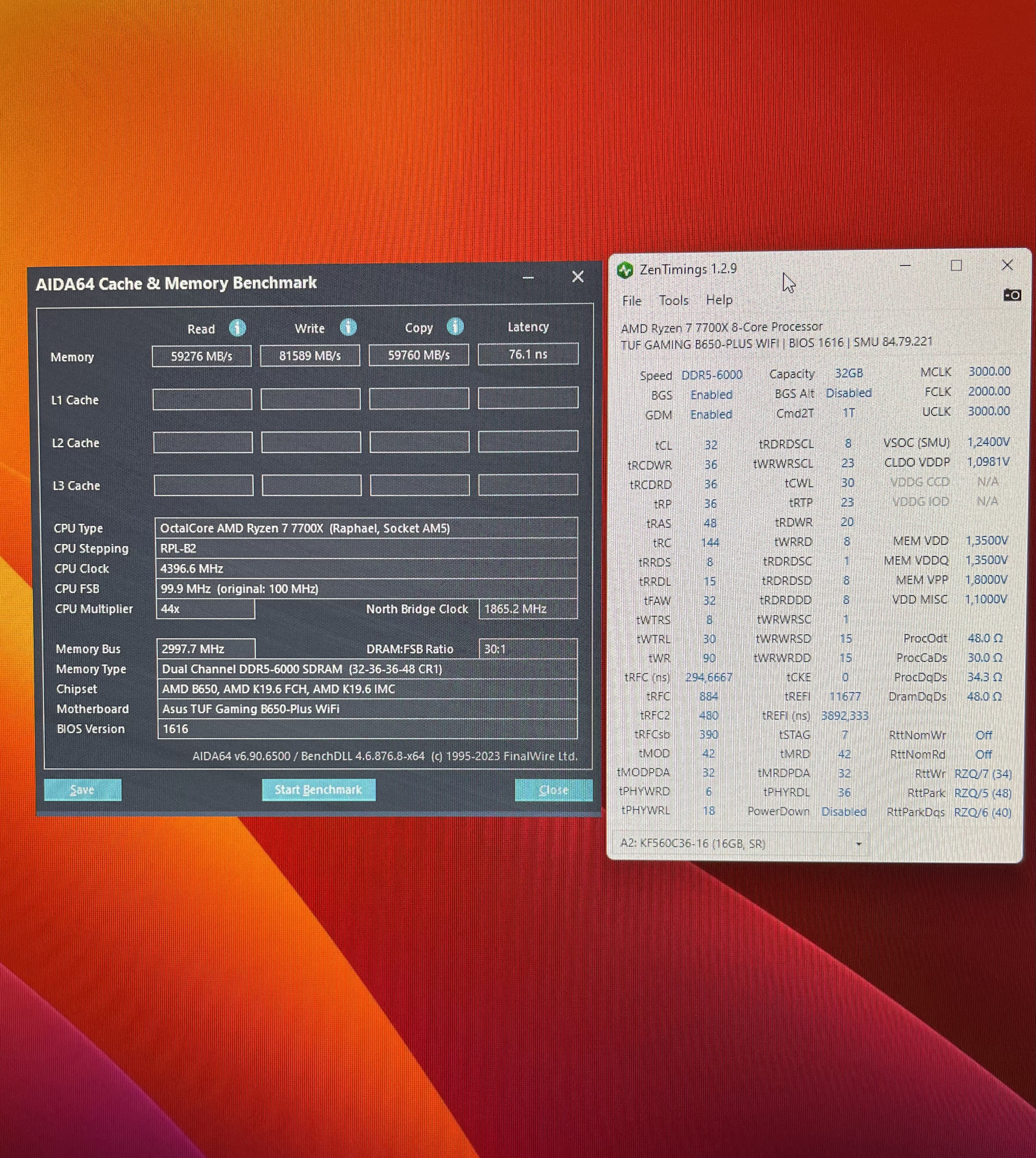Viewport: 1036px width, 1158px height.
Task: Open the File menu in ZenTimings
Action: pyautogui.click(x=631, y=300)
